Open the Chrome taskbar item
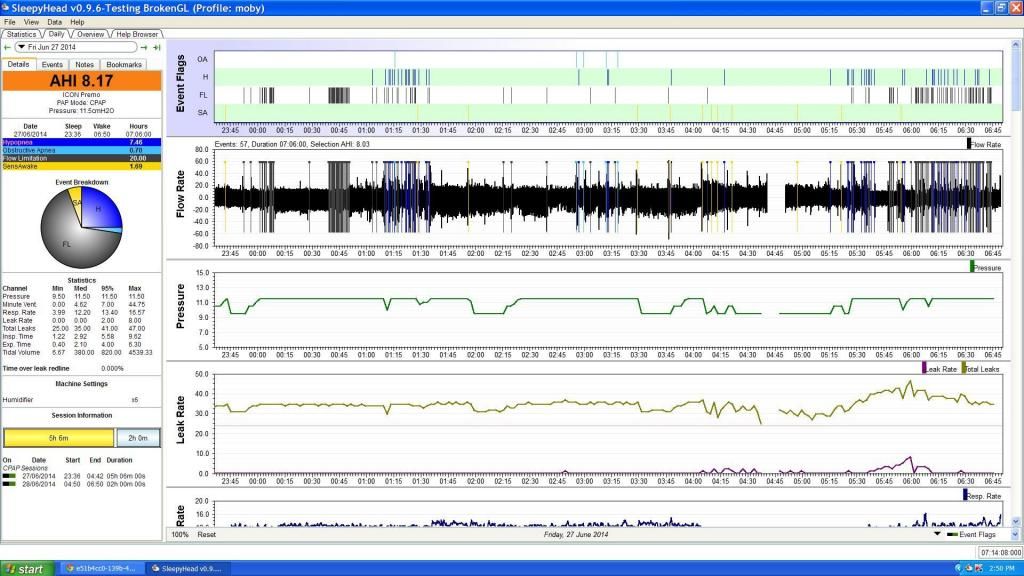This screenshot has width=1024, height=576. (x=101, y=568)
